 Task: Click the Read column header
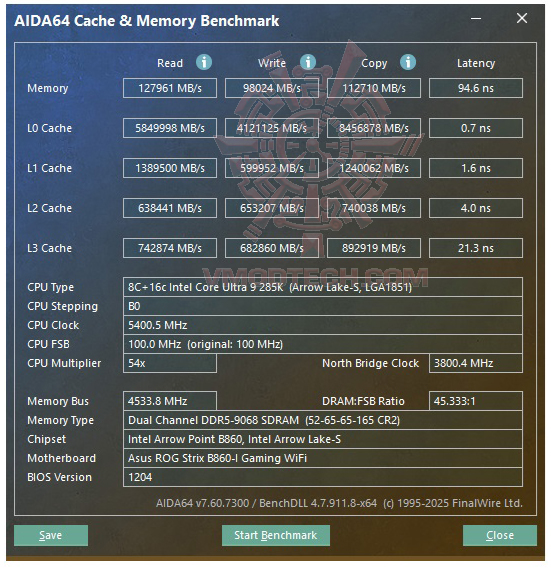point(170,63)
